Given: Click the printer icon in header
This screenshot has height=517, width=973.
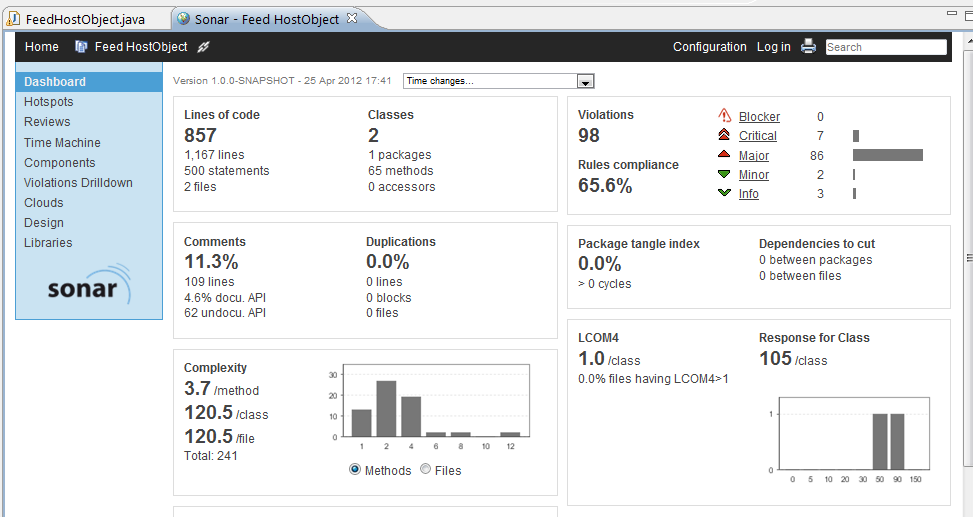Looking at the screenshot, I should [808, 46].
